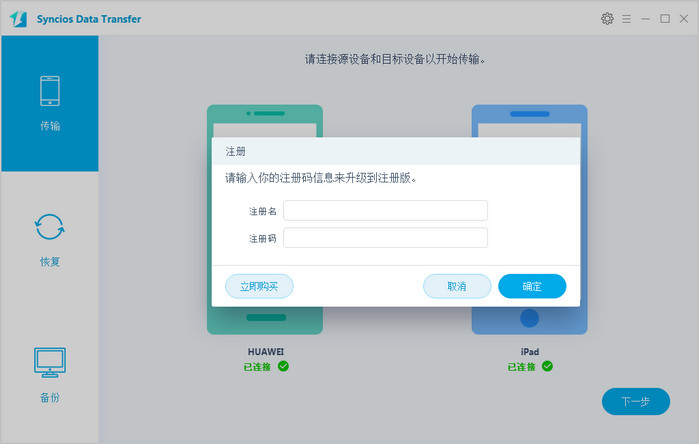
Task: Confirm registration with 确定 button
Action: 532,286
